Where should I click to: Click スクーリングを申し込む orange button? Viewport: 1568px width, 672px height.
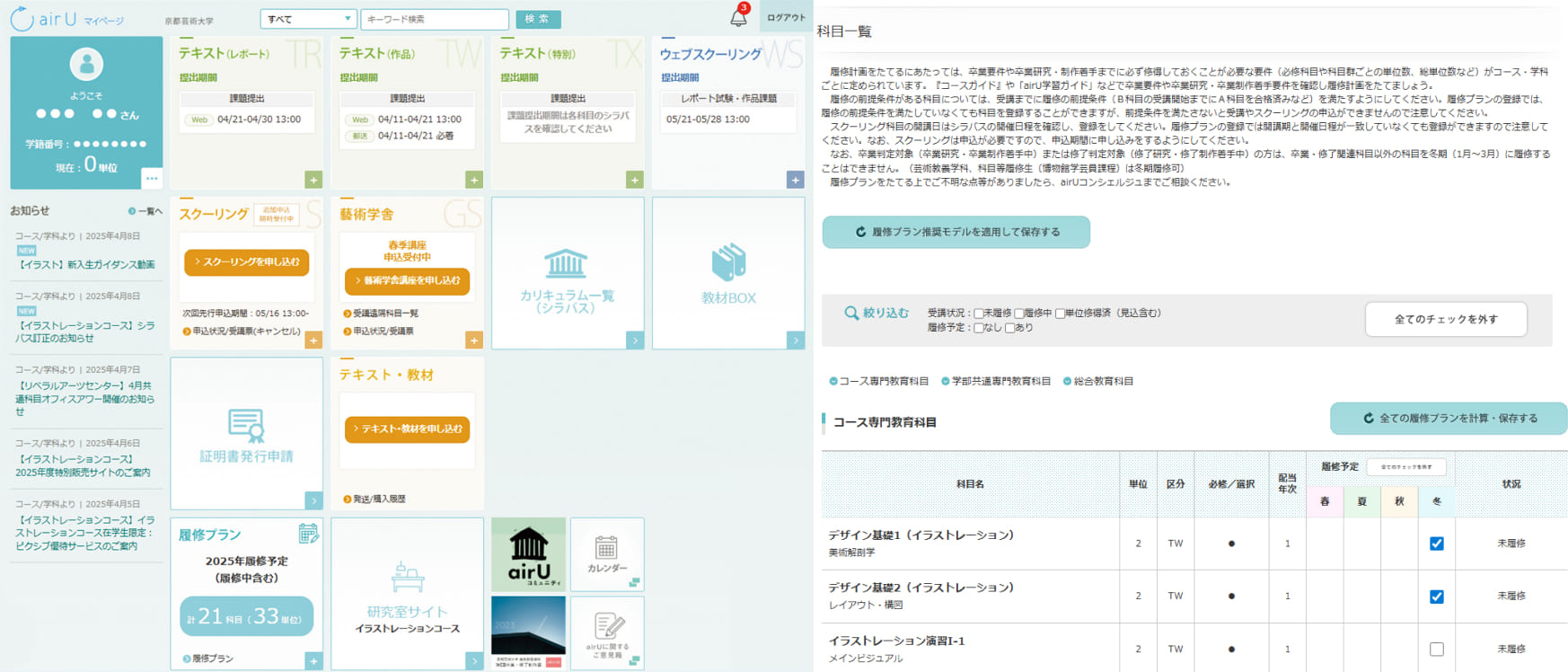(247, 262)
